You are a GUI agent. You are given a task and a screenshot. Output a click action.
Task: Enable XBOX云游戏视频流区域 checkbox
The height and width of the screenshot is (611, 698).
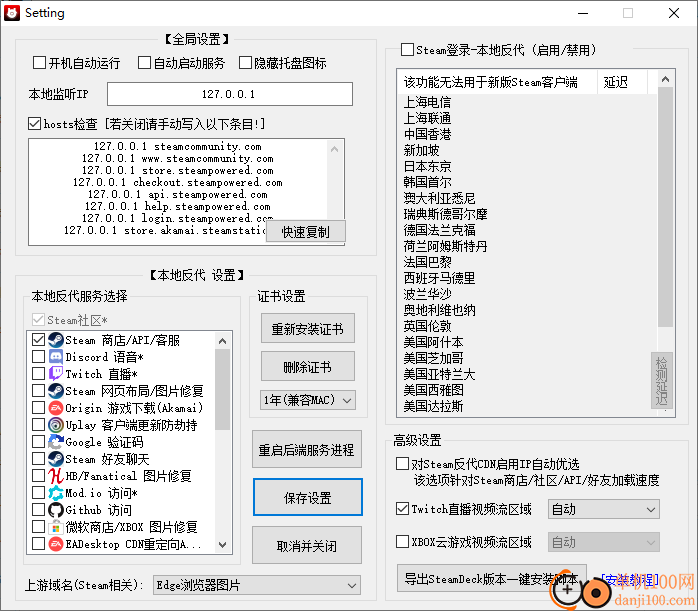402,542
